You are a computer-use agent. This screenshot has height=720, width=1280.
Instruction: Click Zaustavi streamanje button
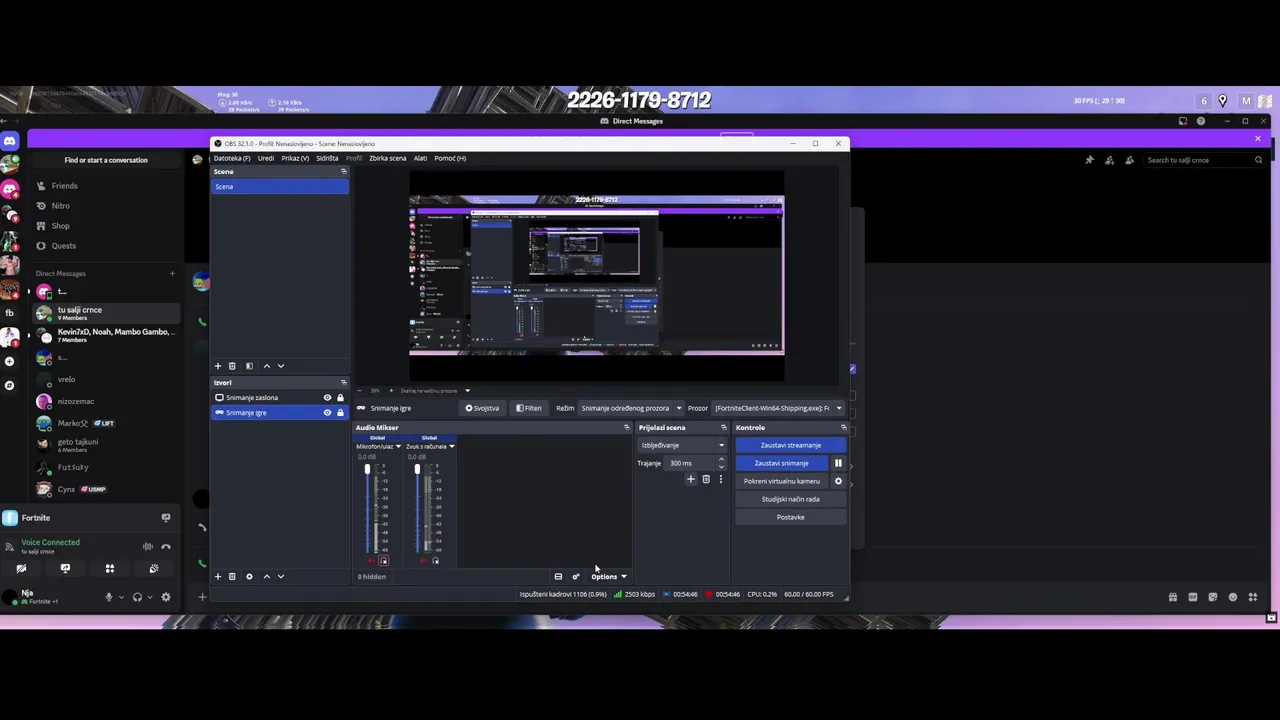coord(790,445)
